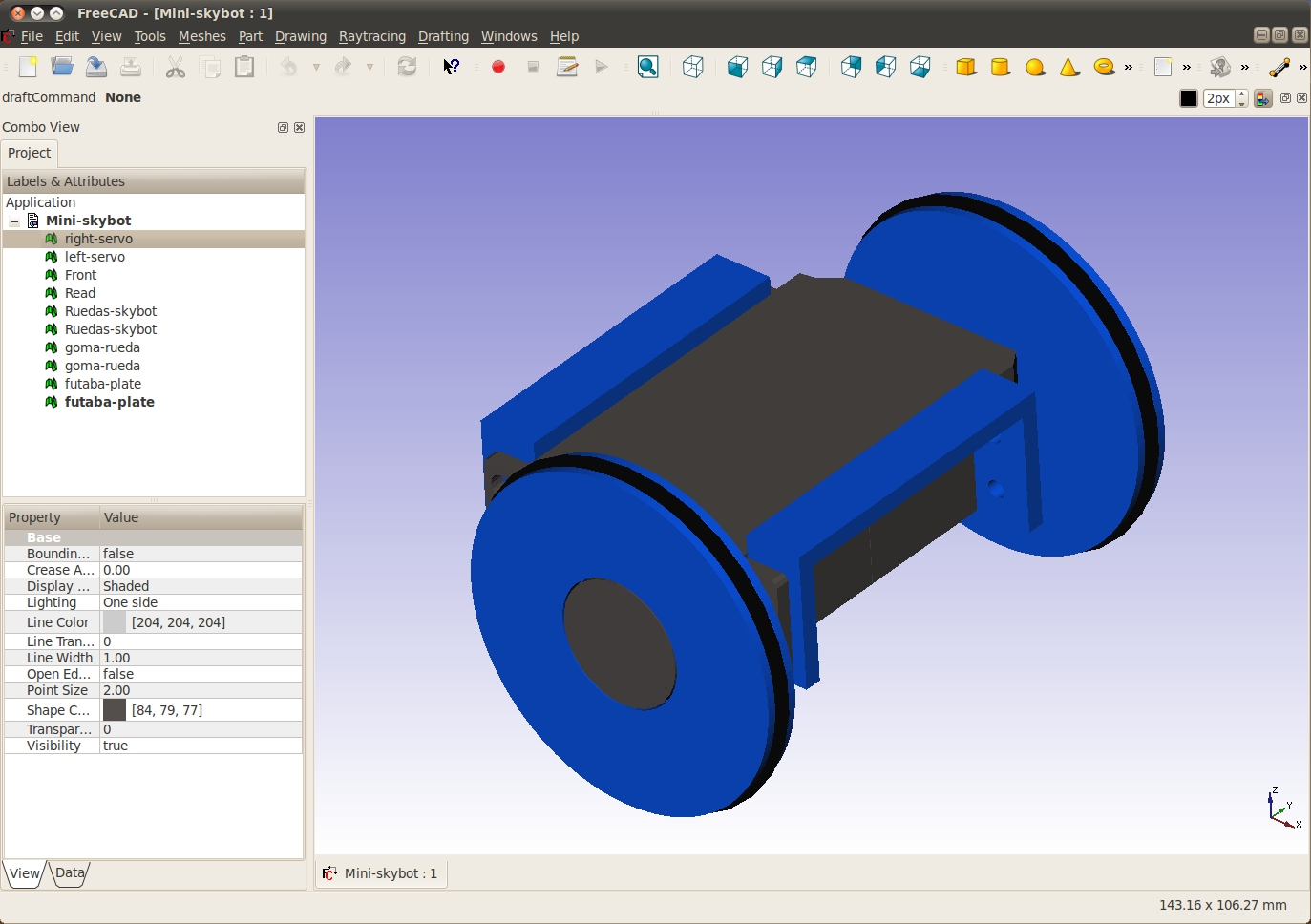Open a file with the folder icon
This screenshot has height=924, width=1311.
click(62, 67)
